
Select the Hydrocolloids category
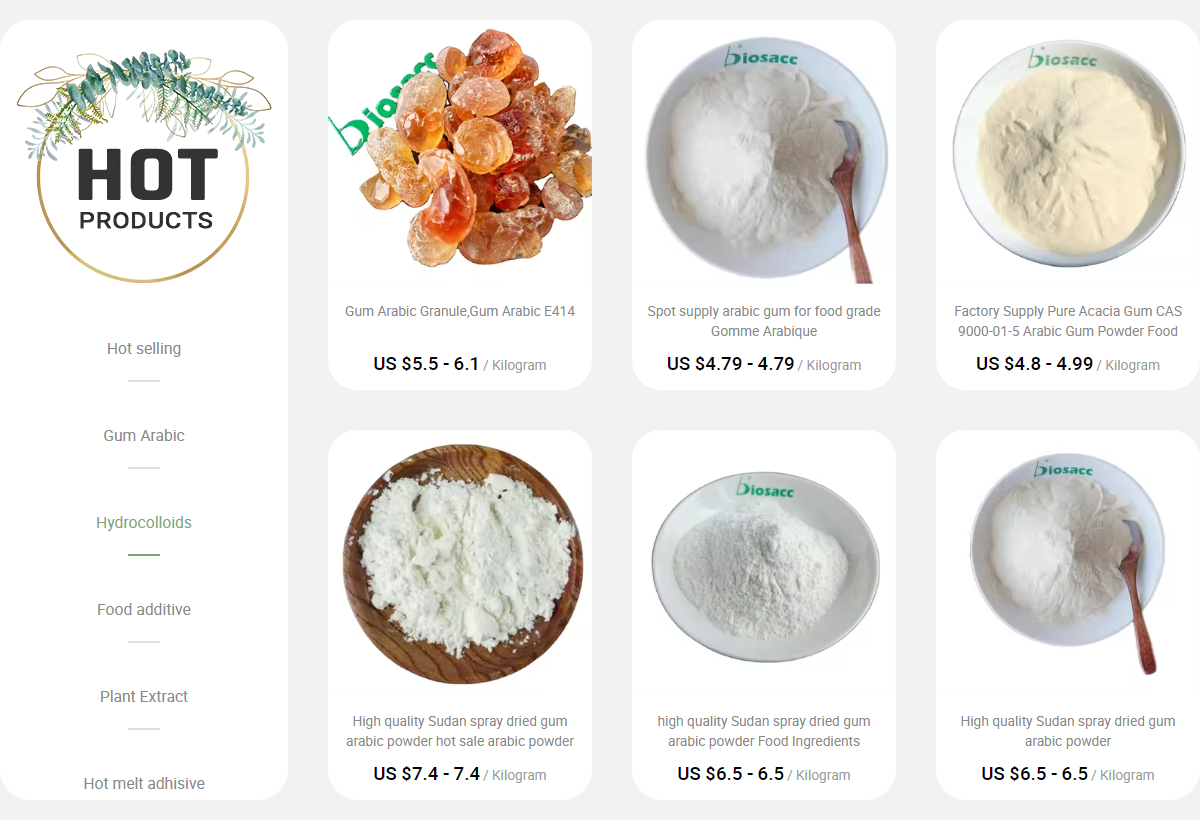point(144,523)
